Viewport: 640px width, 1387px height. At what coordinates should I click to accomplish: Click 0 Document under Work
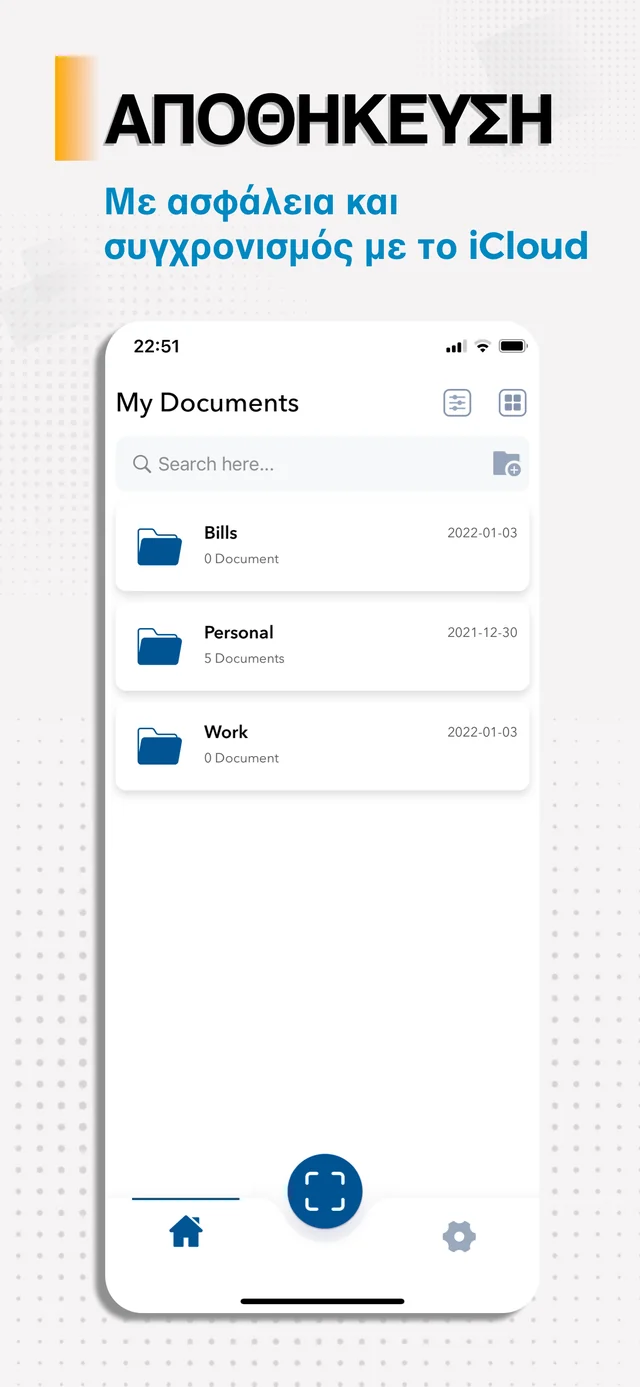(241, 758)
